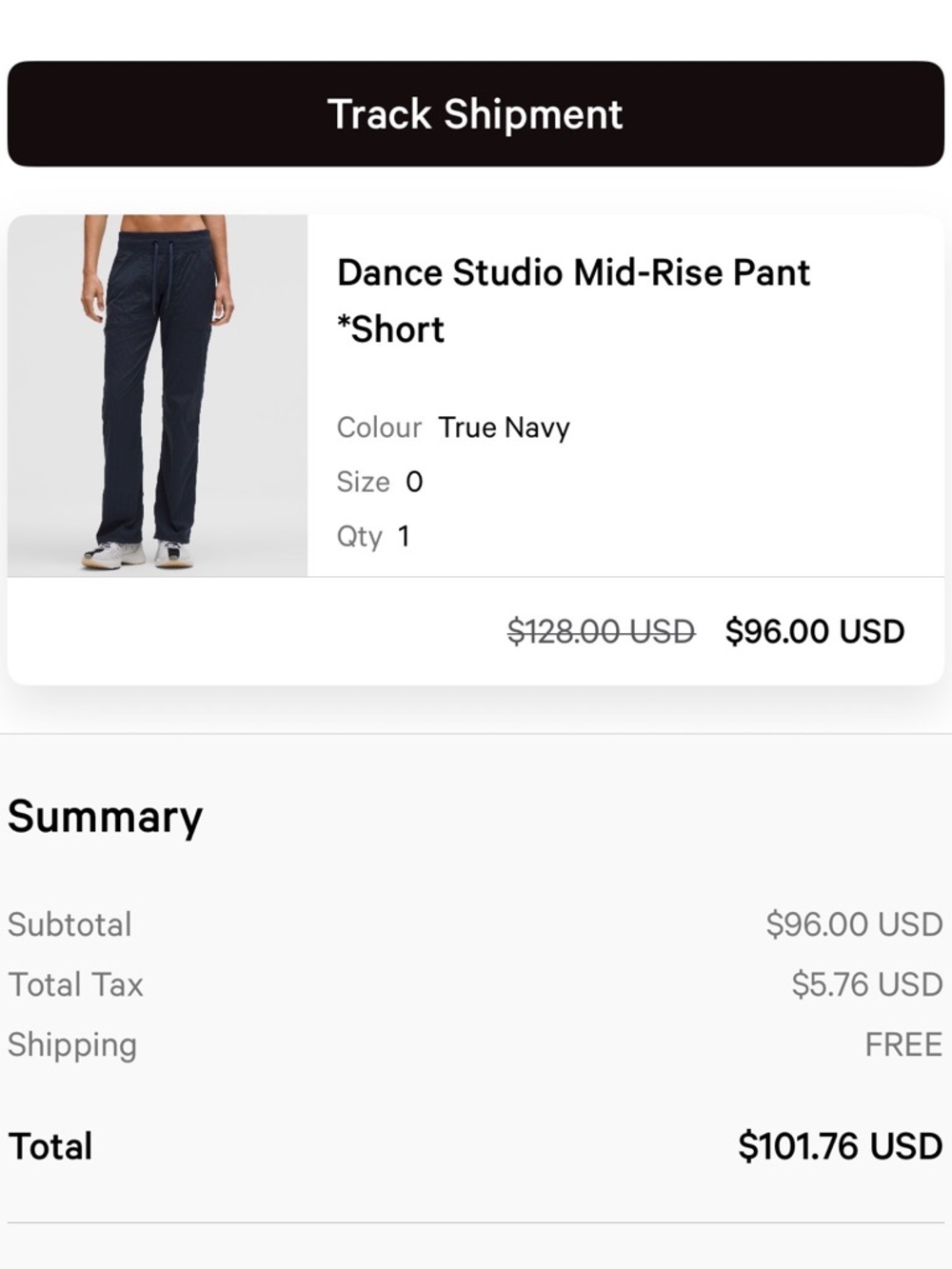Select the True Navy colour label
The image size is (952, 1269).
tap(503, 427)
